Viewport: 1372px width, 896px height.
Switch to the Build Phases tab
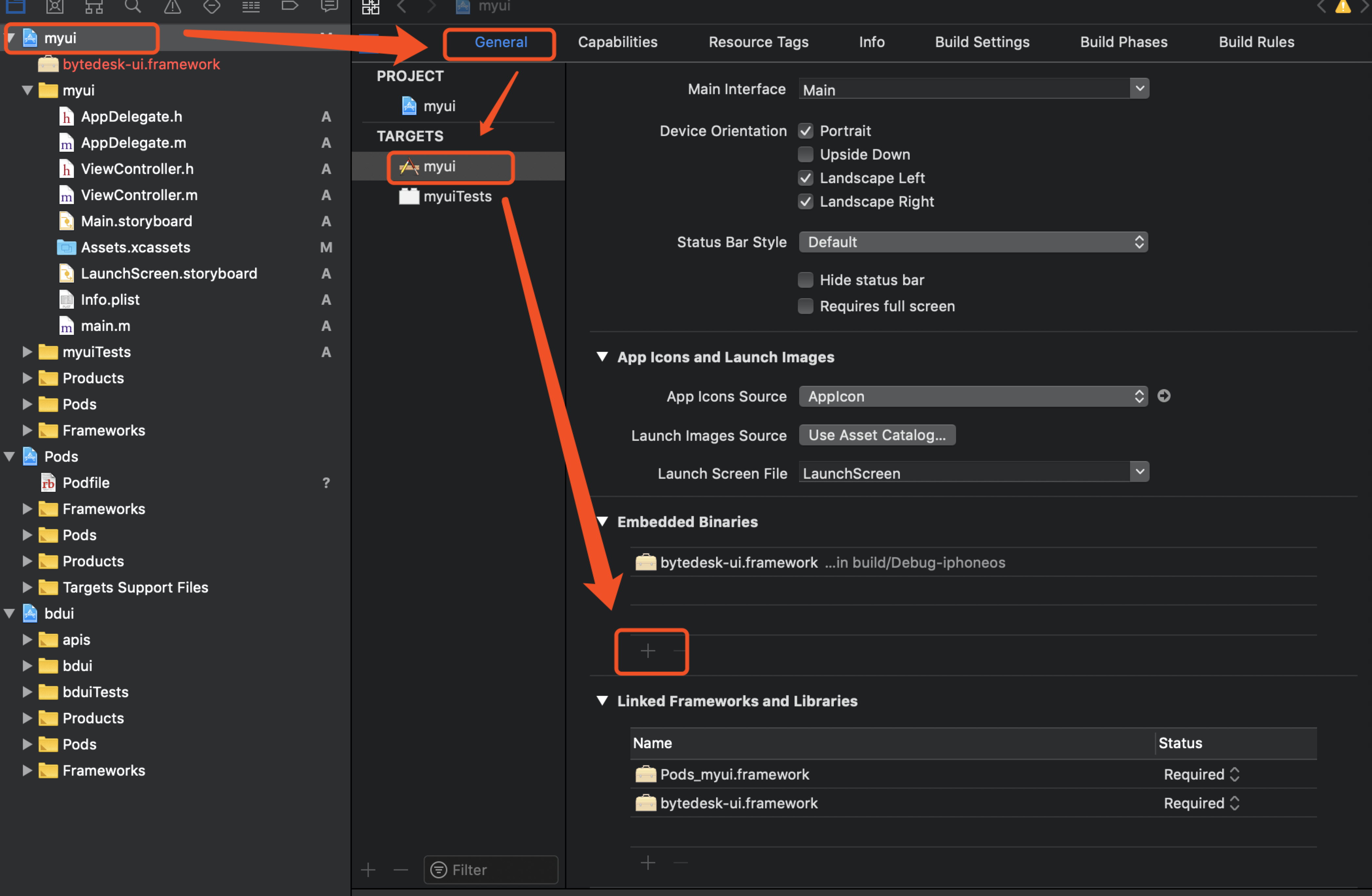1123,42
